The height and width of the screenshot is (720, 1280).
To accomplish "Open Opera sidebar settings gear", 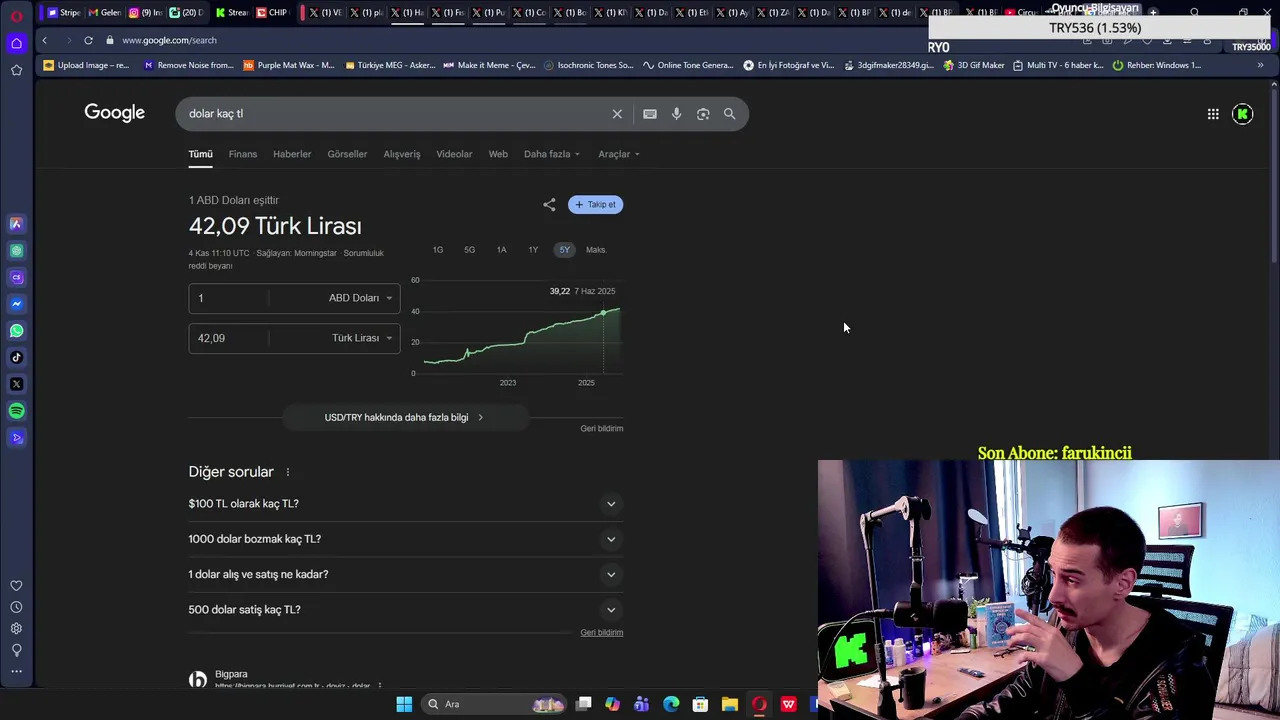I will (x=16, y=629).
